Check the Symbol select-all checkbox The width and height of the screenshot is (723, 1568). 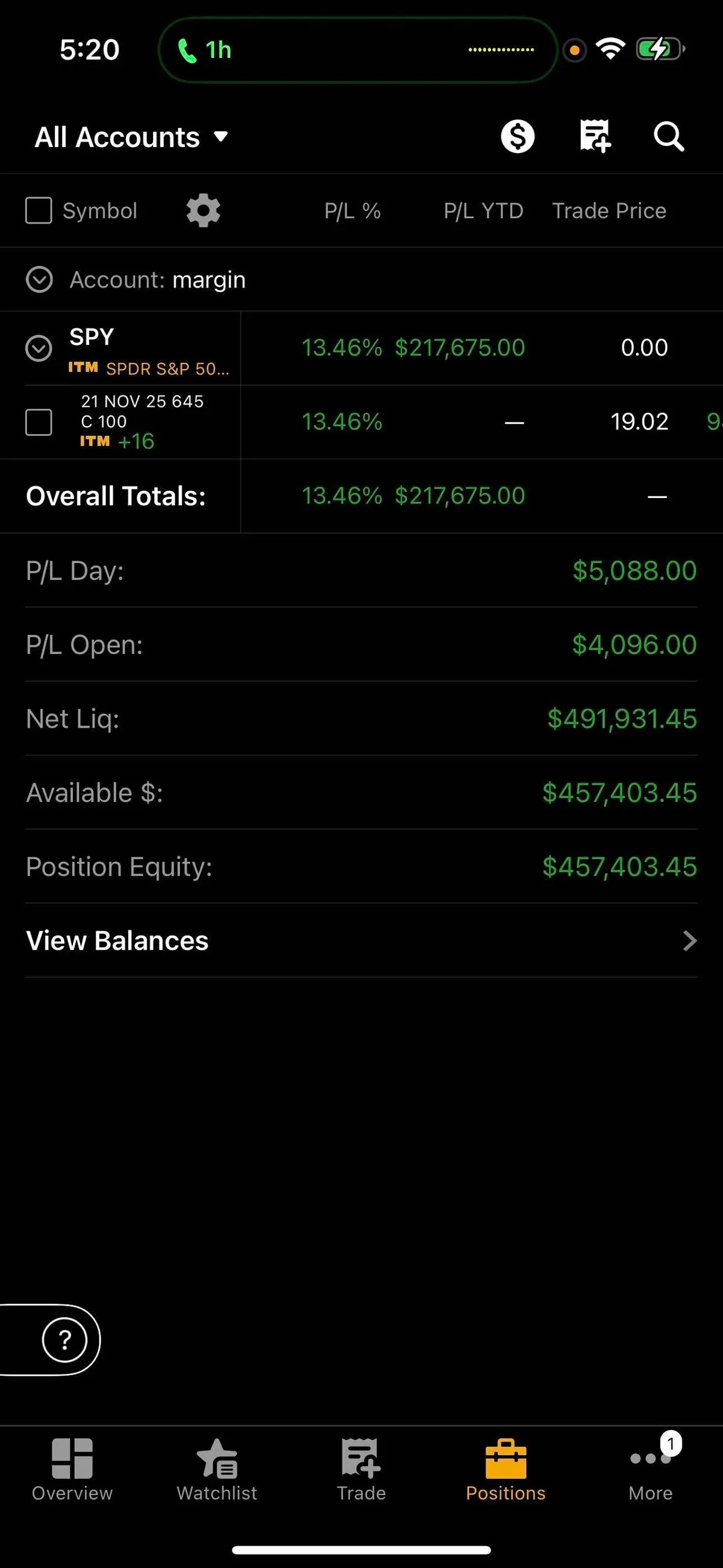[39, 210]
